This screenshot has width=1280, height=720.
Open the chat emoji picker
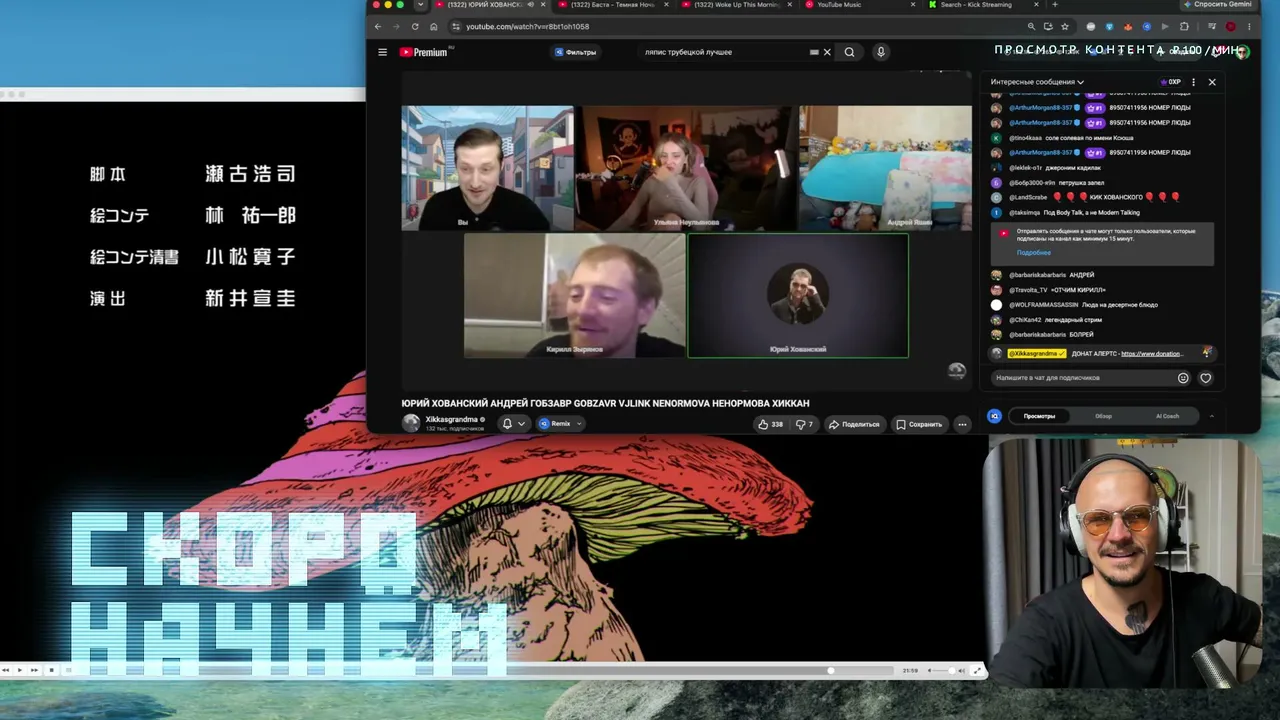1183,378
